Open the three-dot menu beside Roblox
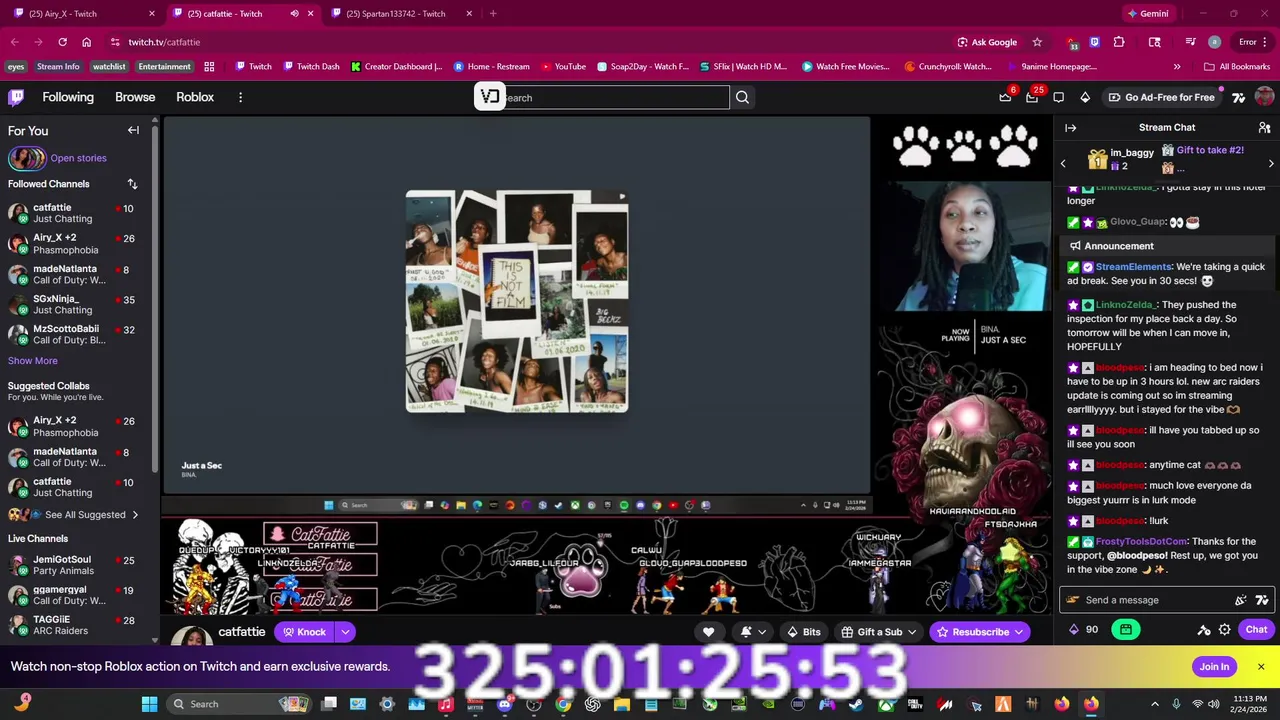The width and height of the screenshot is (1280, 720). (240, 97)
